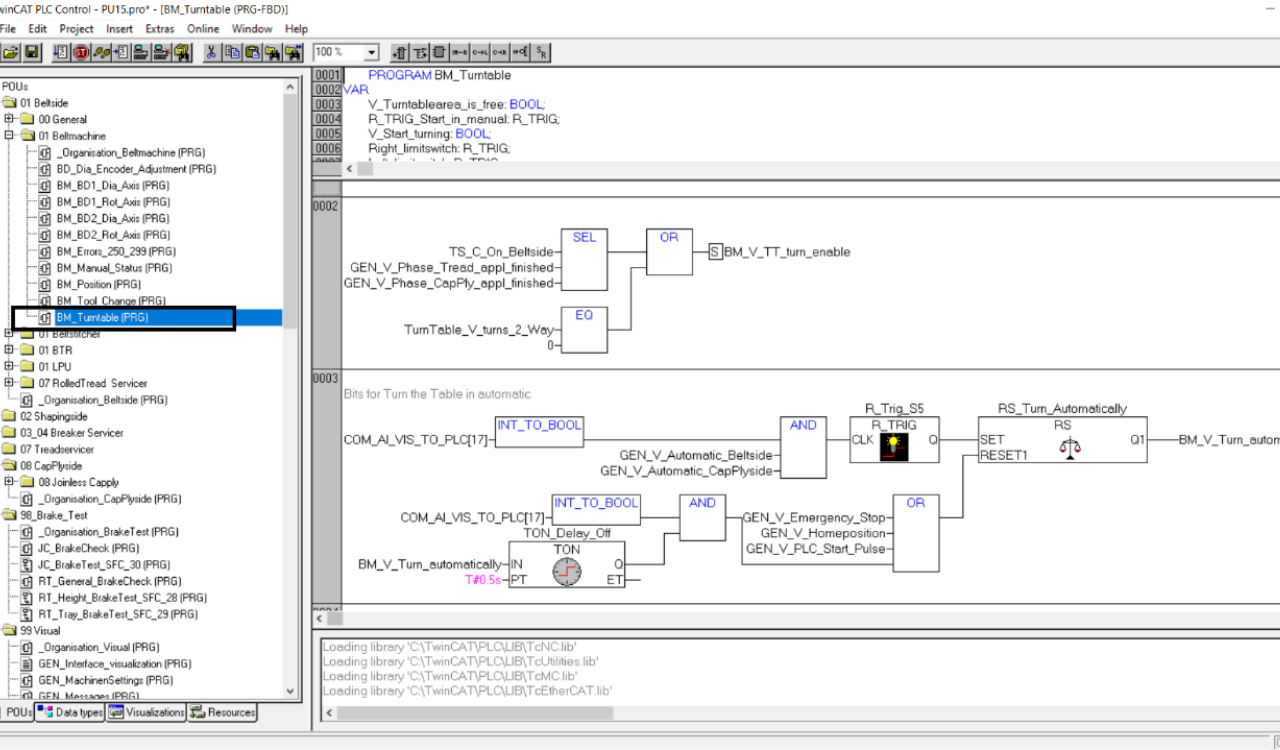Expand the 00 General folder

(x=10, y=119)
